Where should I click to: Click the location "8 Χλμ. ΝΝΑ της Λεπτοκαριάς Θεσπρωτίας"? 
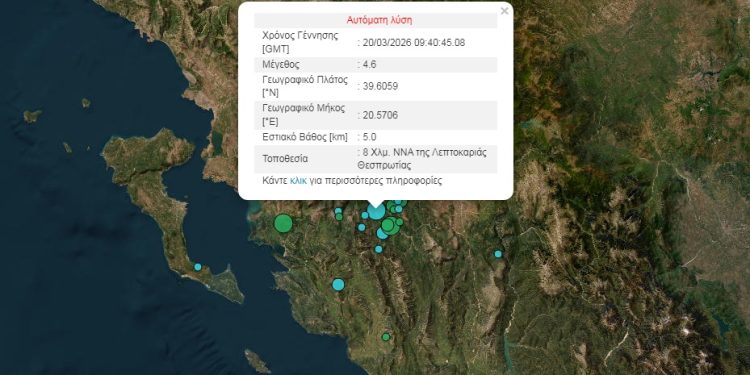422,159
